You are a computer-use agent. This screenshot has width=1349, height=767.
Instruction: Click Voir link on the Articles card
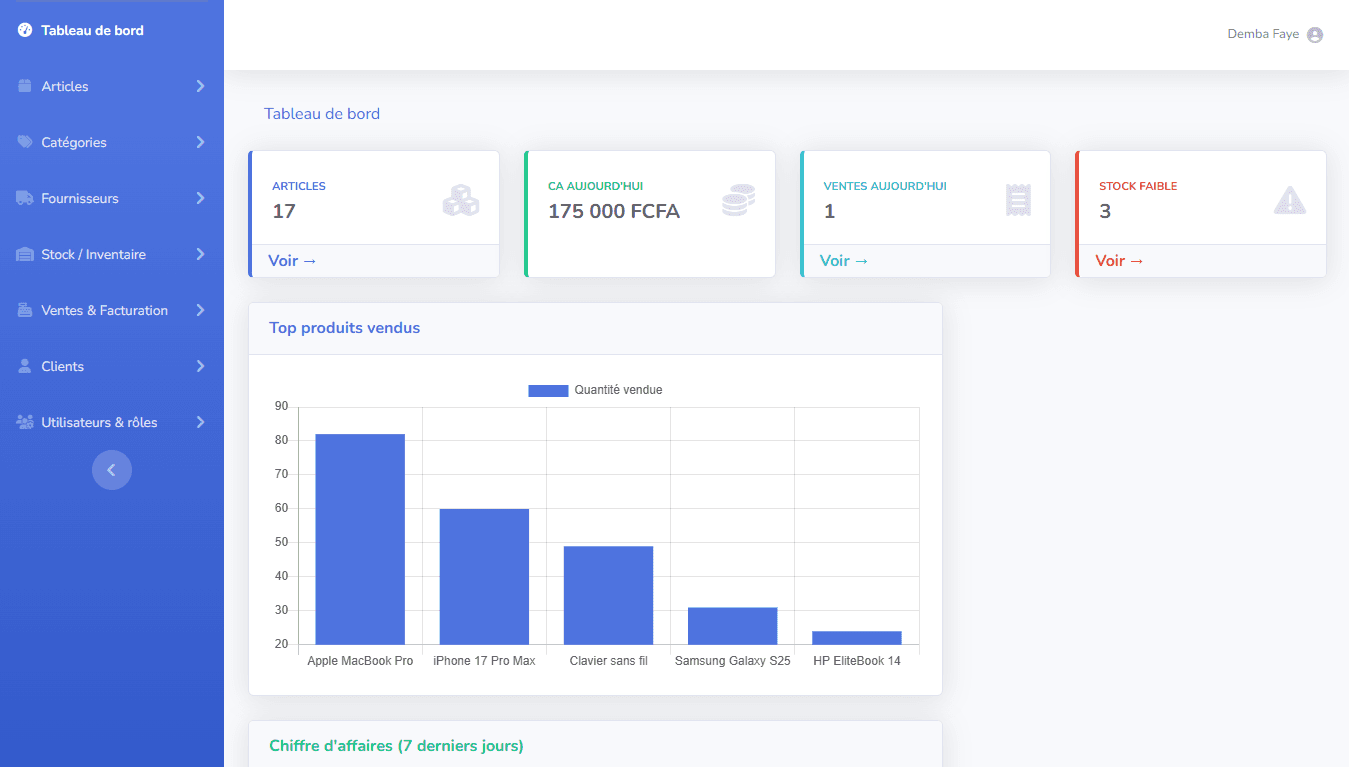[x=292, y=261]
